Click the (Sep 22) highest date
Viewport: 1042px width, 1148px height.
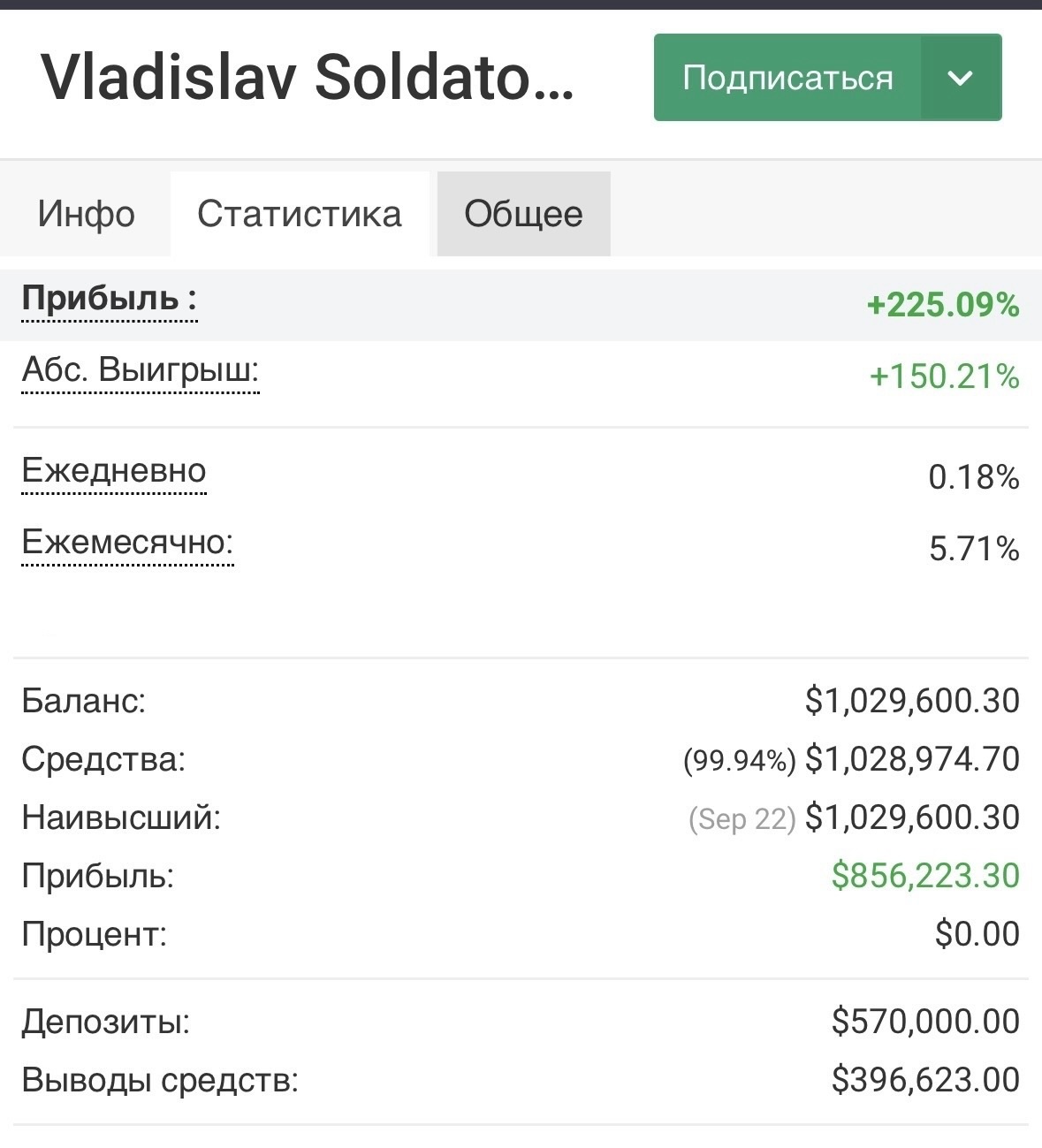pyautogui.click(x=742, y=819)
